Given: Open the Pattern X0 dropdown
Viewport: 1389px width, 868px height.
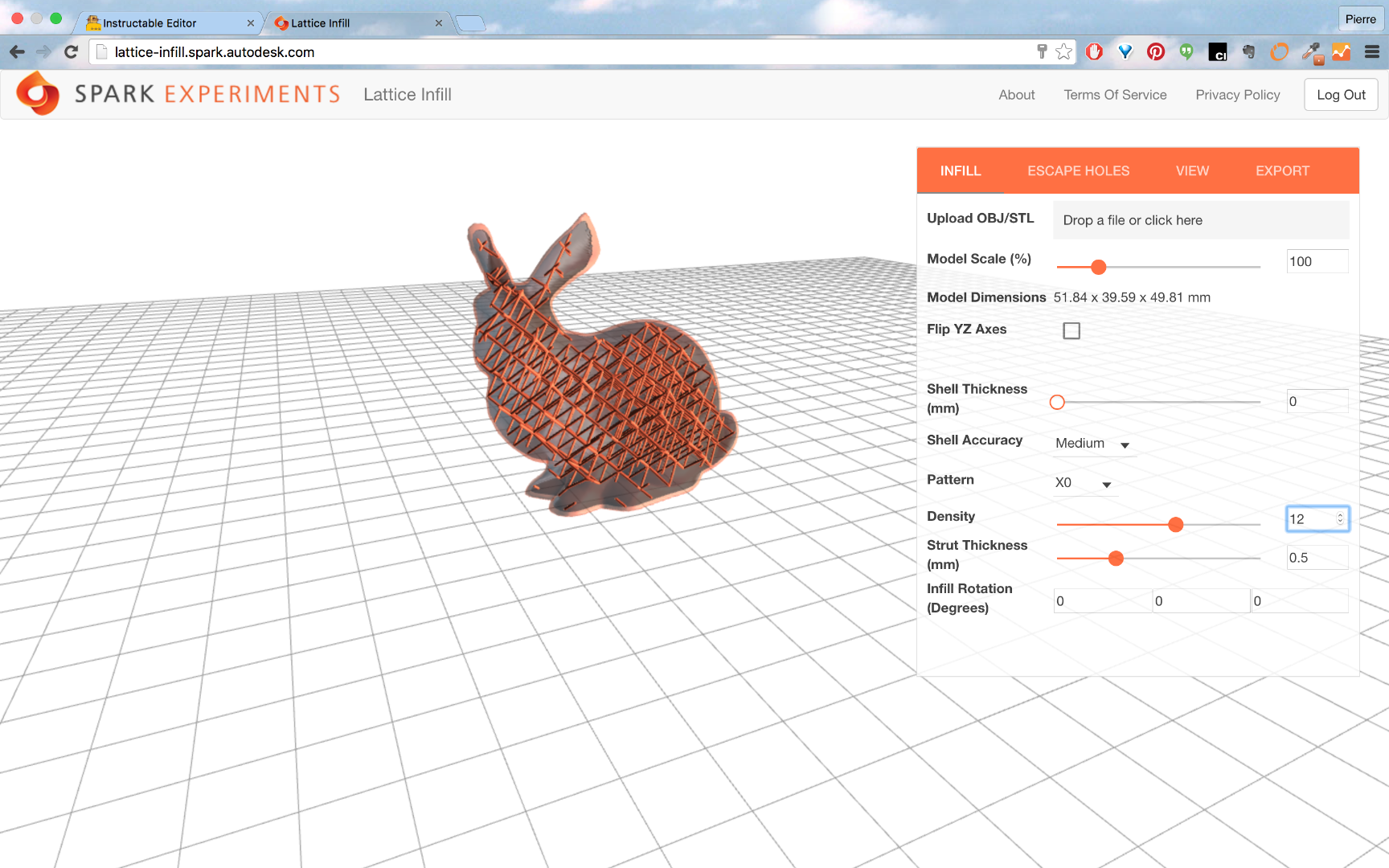Looking at the screenshot, I should tap(1084, 483).
